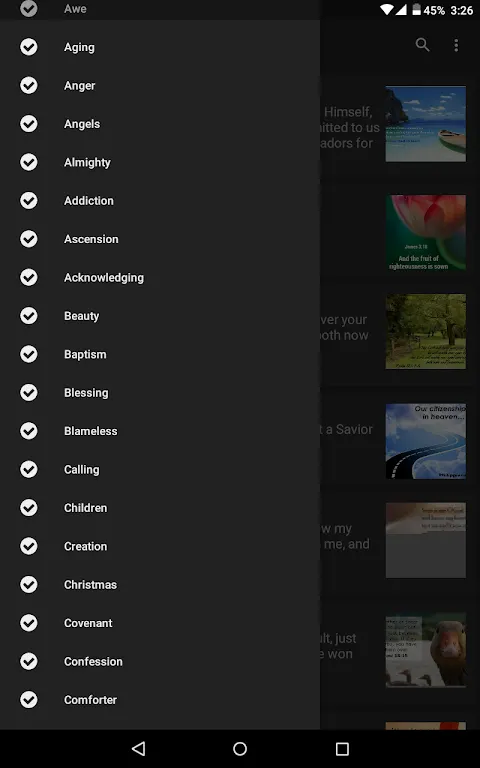The width and height of the screenshot is (480, 768).
Task: Tap the Android home circle button
Action: (x=240, y=748)
